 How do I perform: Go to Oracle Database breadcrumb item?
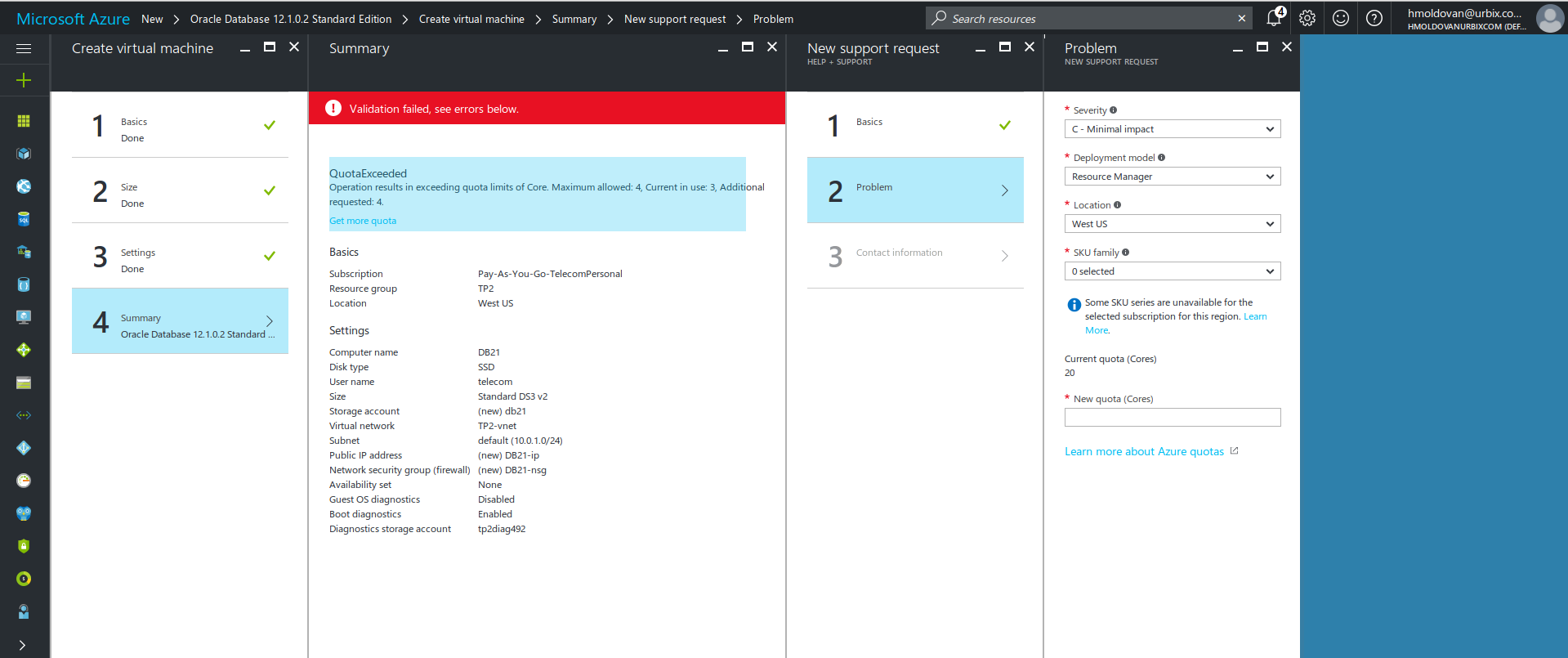(291, 19)
